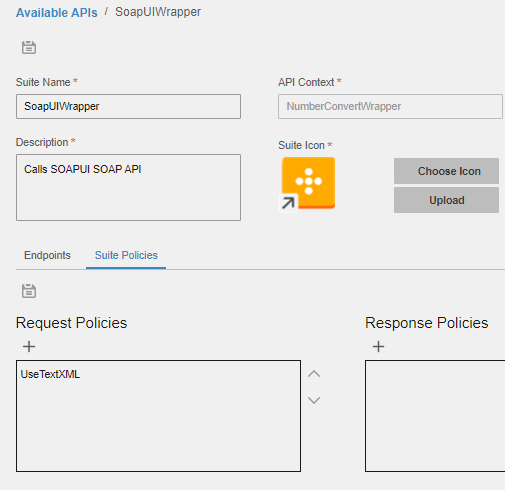This screenshot has width=505, height=490.
Task: Click the top save icon below breadcrumb
Action: coord(29,48)
